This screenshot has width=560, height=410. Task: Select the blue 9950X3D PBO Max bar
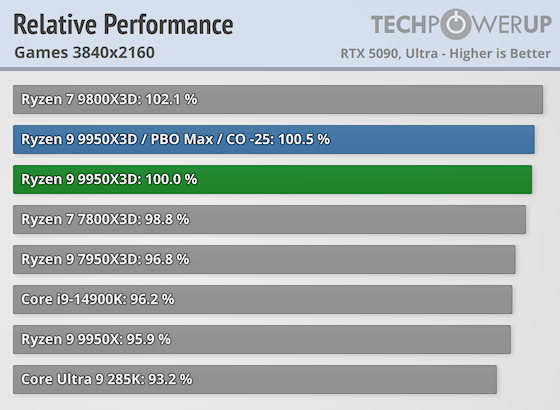click(274, 140)
